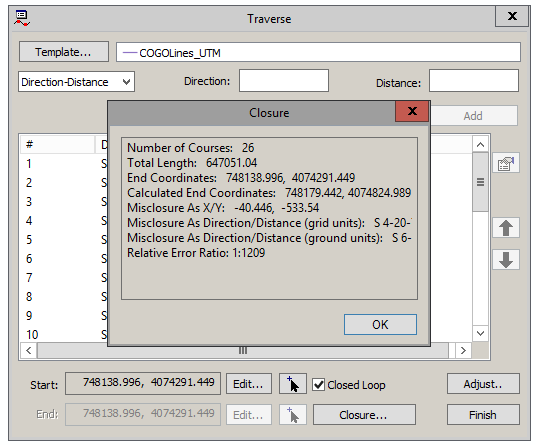Select course row 4 in the list
The height and width of the screenshot is (445, 536).
[64, 221]
